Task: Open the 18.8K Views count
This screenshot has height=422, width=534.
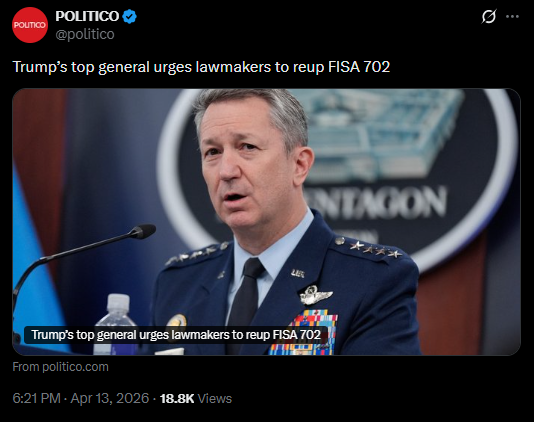Action: (196, 398)
